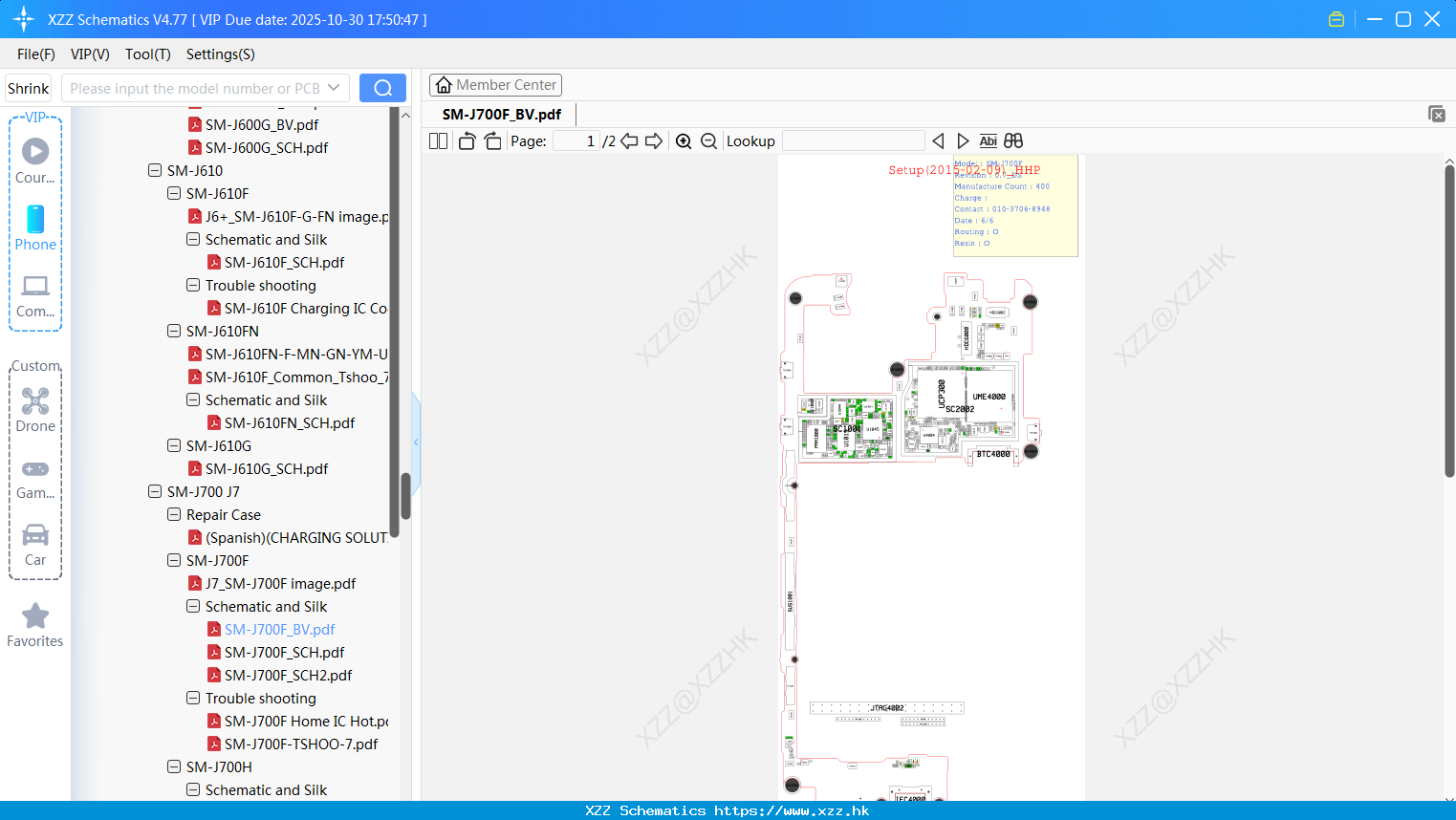The width and height of the screenshot is (1456, 820).
Task: Collapse the Repair Case node
Action: tap(174, 514)
